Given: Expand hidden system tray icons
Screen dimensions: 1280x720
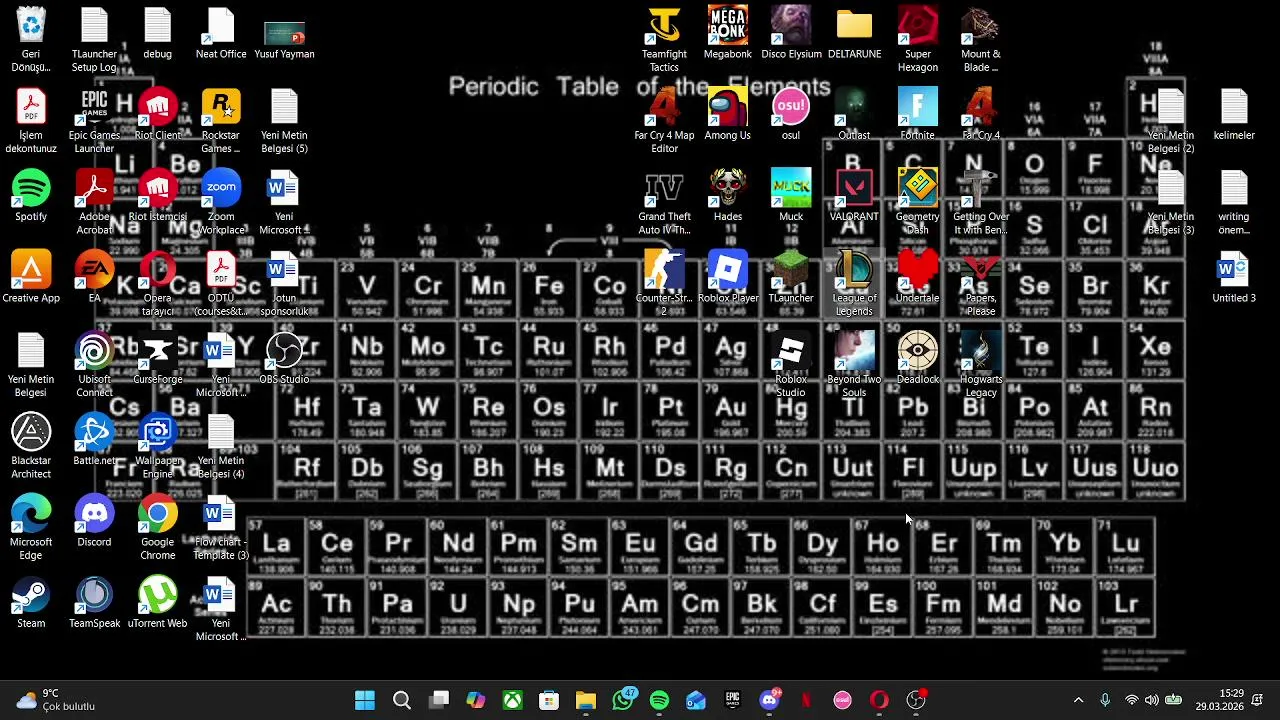Looking at the screenshot, I should [1078, 700].
